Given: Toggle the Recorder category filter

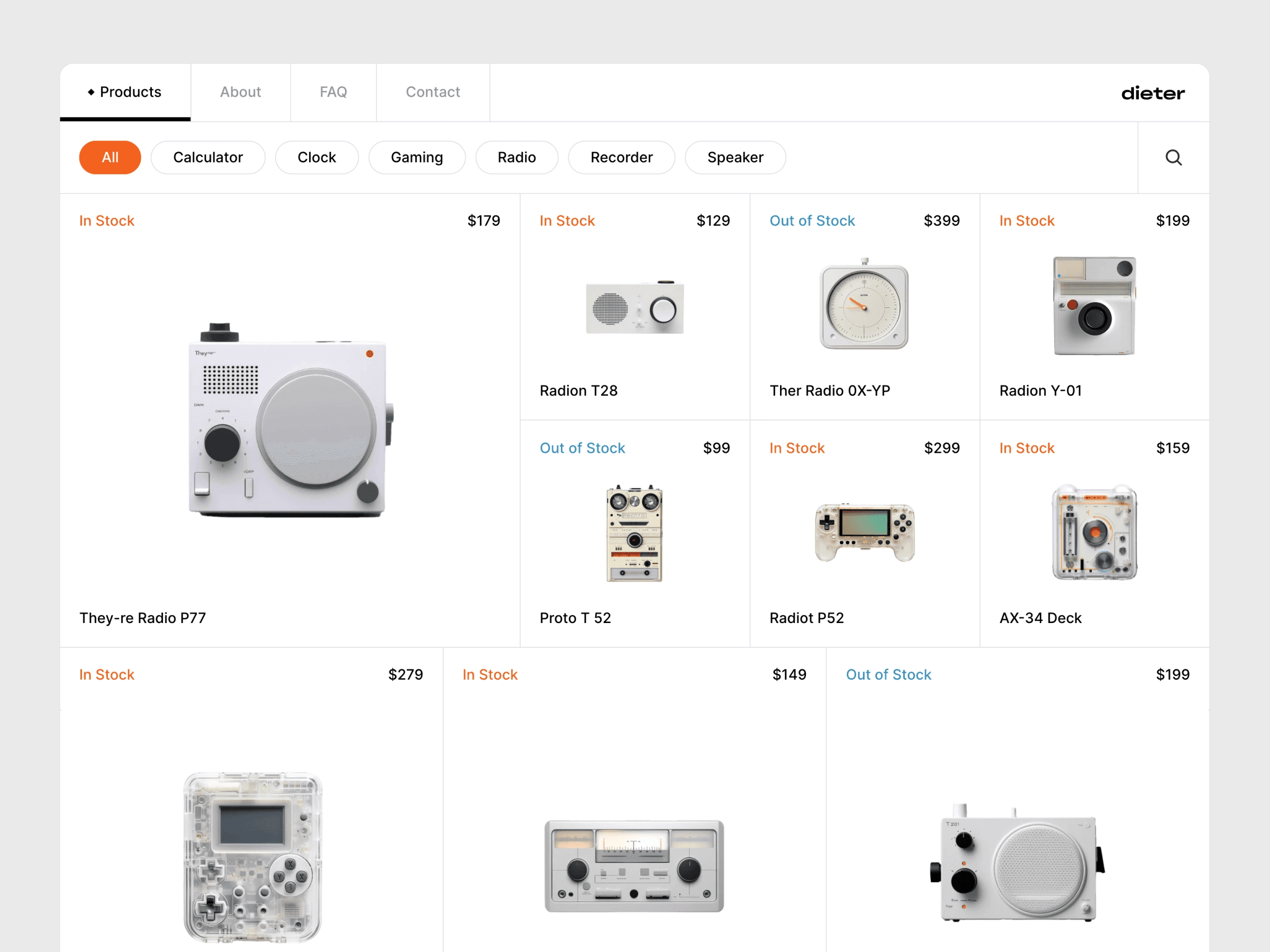Looking at the screenshot, I should coord(621,157).
